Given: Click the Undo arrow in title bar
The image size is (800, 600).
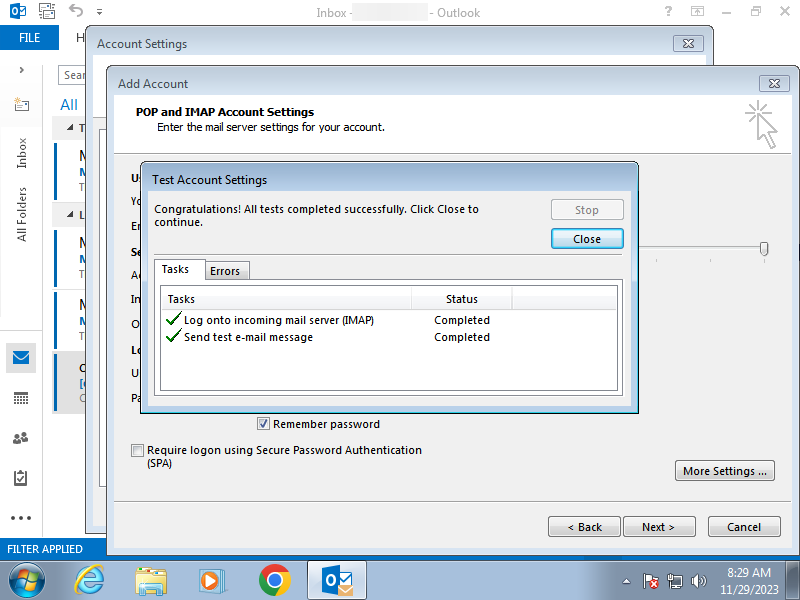Looking at the screenshot, I should click(x=76, y=13).
